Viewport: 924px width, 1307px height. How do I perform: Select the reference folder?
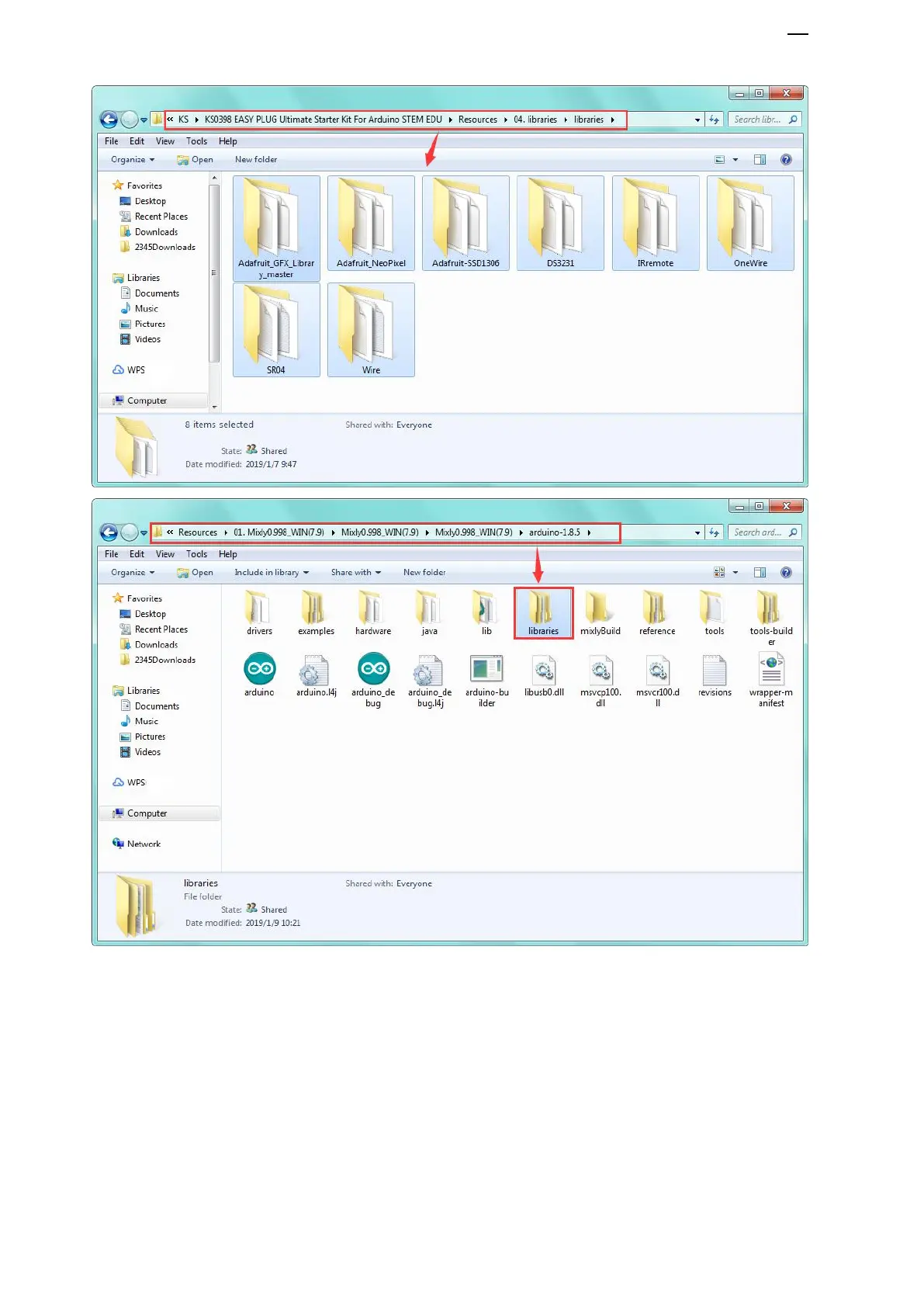pyautogui.click(x=657, y=613)
